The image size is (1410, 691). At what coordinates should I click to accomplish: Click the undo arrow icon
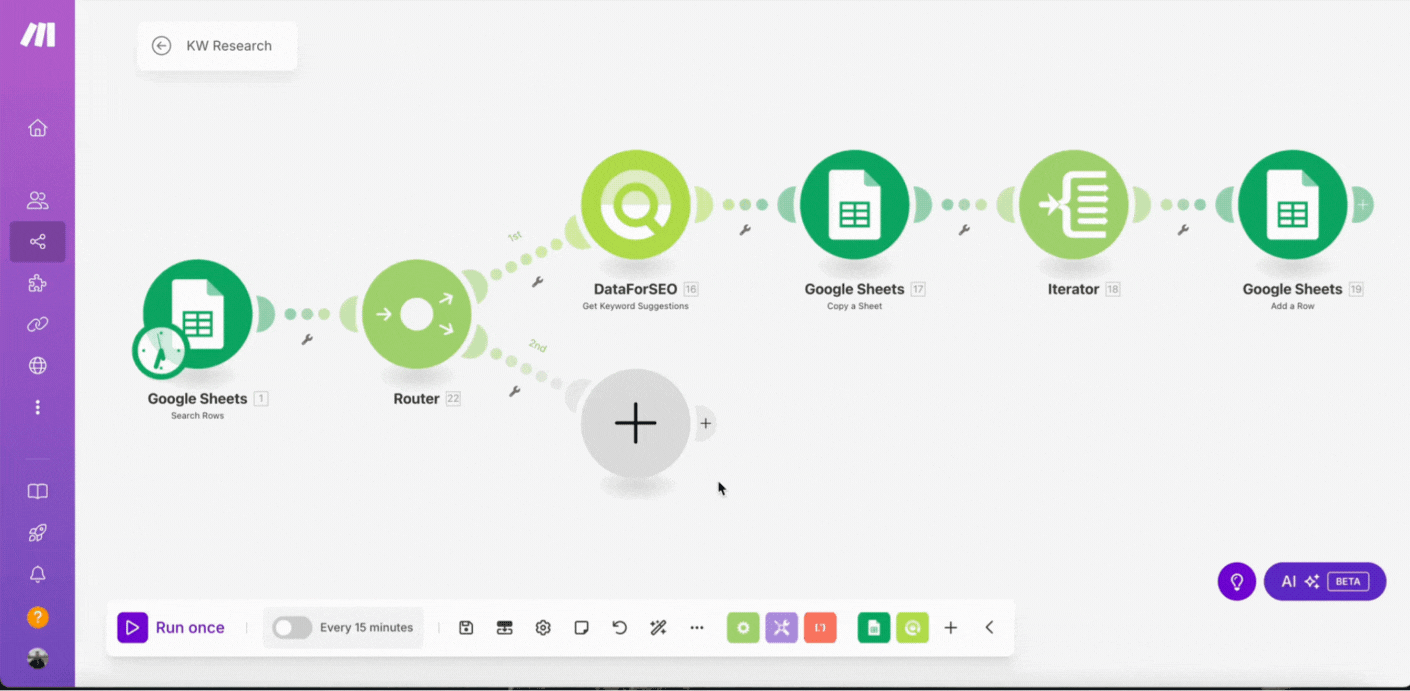pos(620,628)
